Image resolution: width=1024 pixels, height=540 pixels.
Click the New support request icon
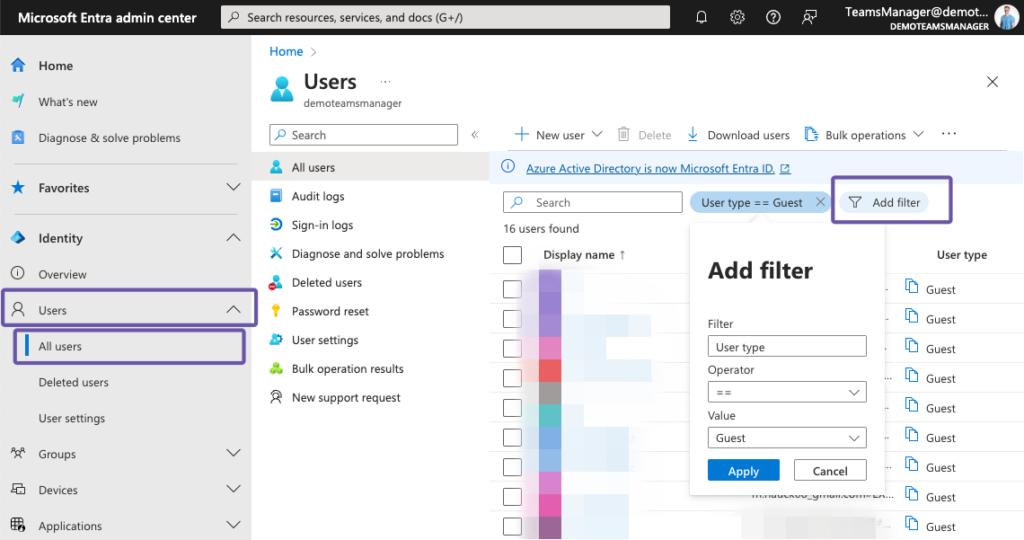tap(276, 397)
